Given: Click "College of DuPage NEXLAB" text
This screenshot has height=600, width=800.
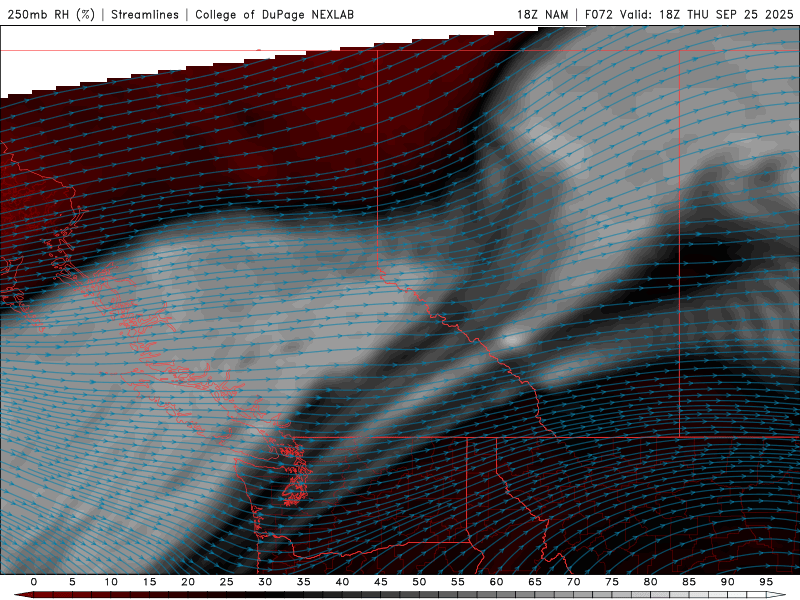Looking at the screenshot, I should point(274,14).
